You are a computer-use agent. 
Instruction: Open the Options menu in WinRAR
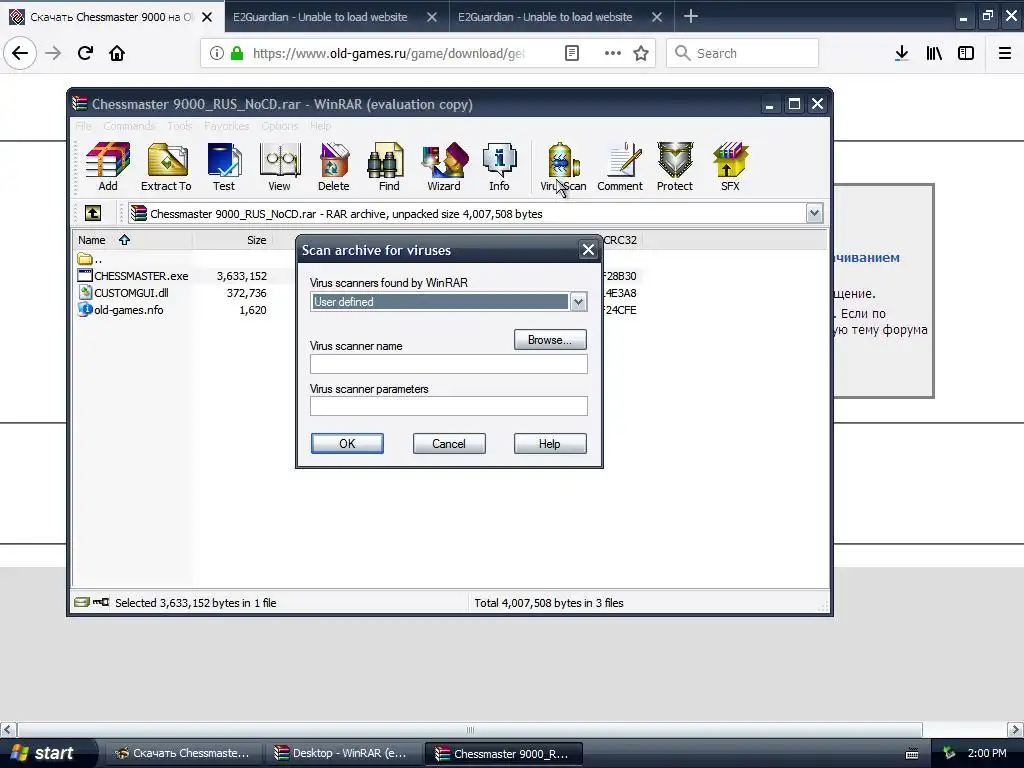(x=280, y=125)
